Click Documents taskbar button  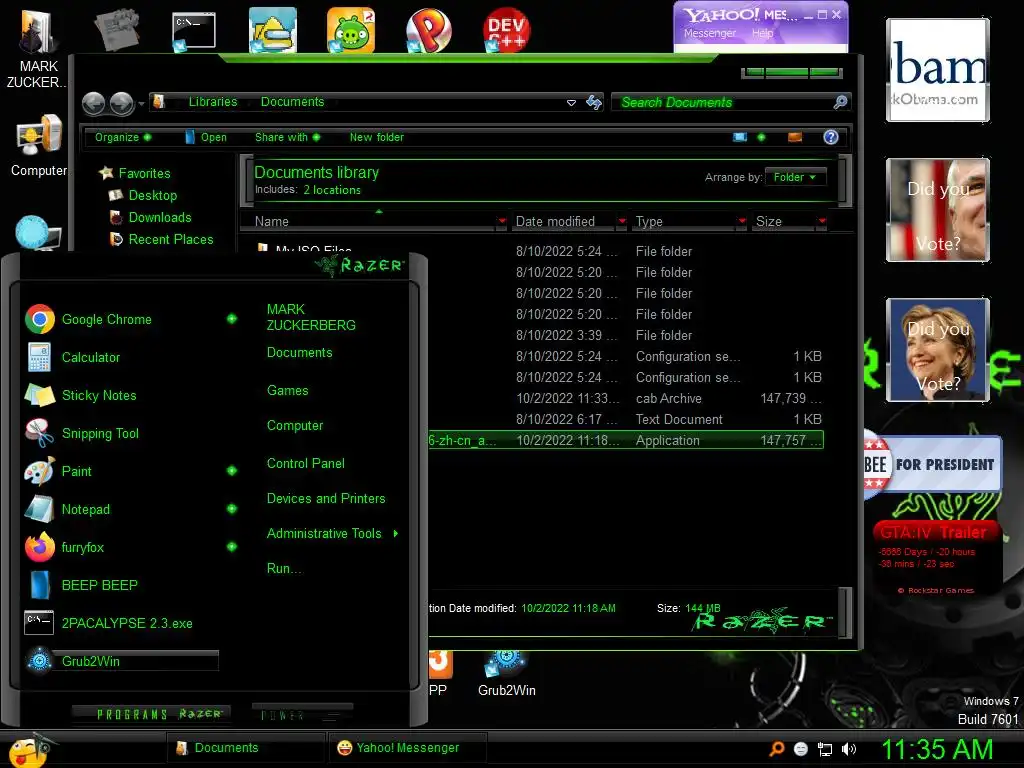[x=245, y=748]
